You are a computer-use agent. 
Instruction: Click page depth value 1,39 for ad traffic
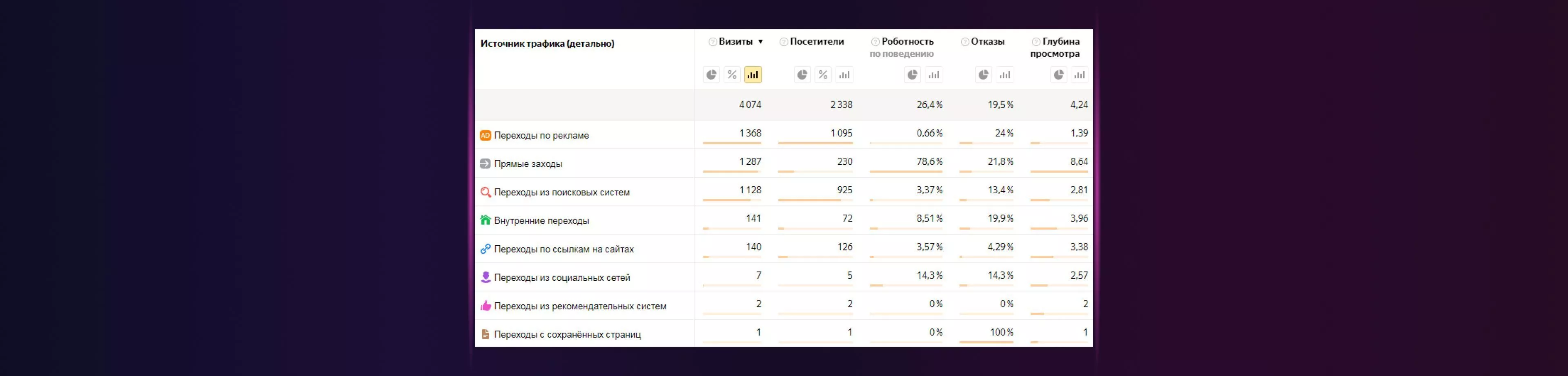coord(1079,133)
